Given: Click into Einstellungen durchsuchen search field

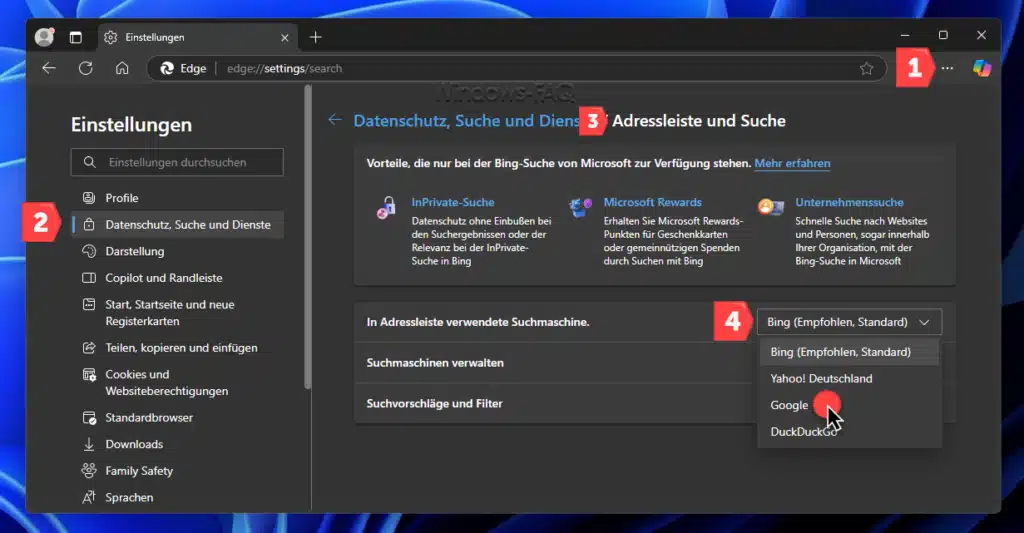Looking at the screenshot, I should pyautogui.click(x=177, y=162).
